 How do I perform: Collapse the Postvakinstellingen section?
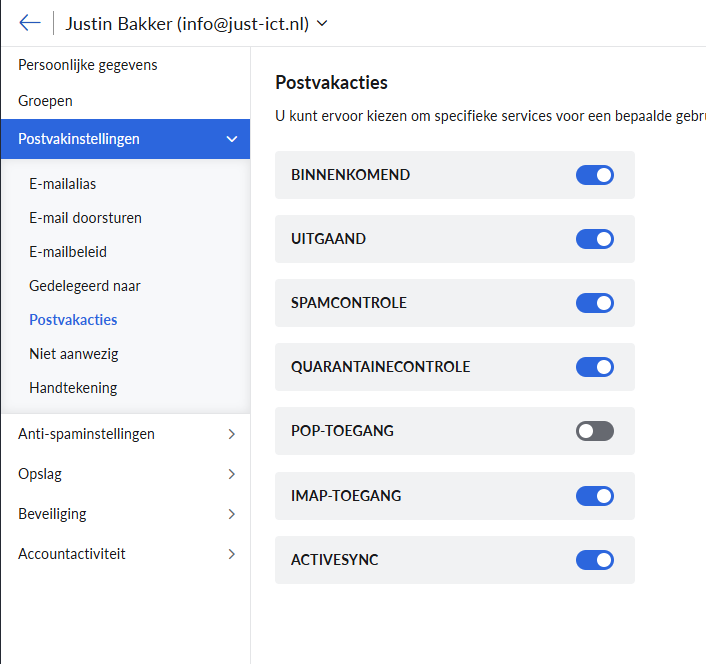tap(231, 139)
